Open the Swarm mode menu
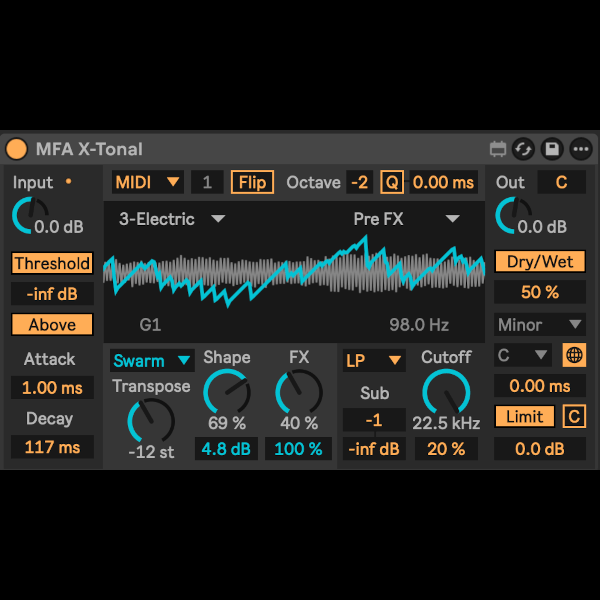Image resolution: width=600 pixels, height=600 pixels. pyautogui.click(x=152, y=360)
